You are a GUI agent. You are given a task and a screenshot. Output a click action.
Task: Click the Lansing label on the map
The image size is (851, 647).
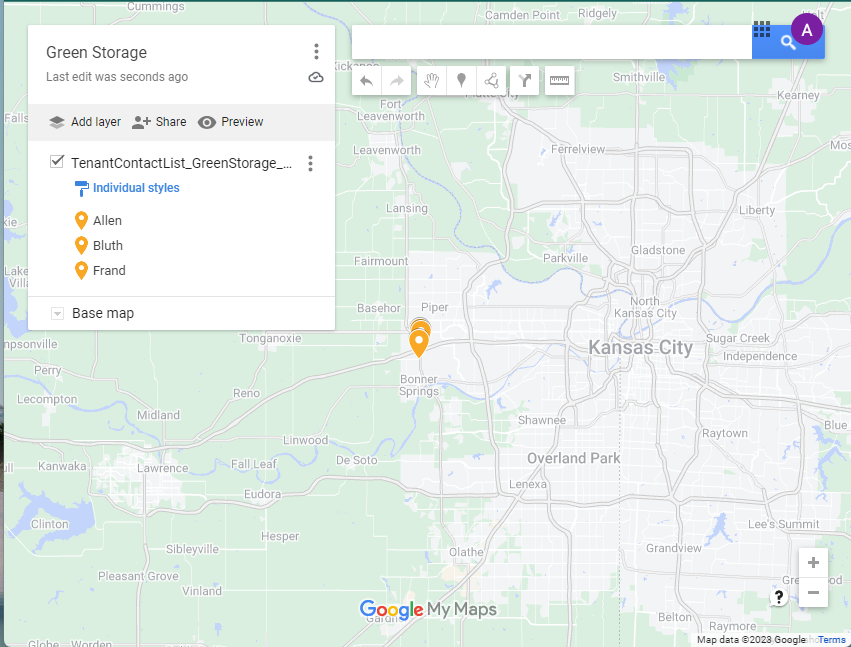(407, 208)
